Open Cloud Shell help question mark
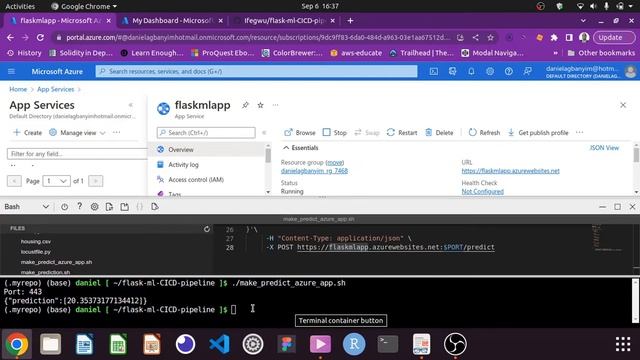This screenshot has height=360, width=640. click(x=79, y=207)
